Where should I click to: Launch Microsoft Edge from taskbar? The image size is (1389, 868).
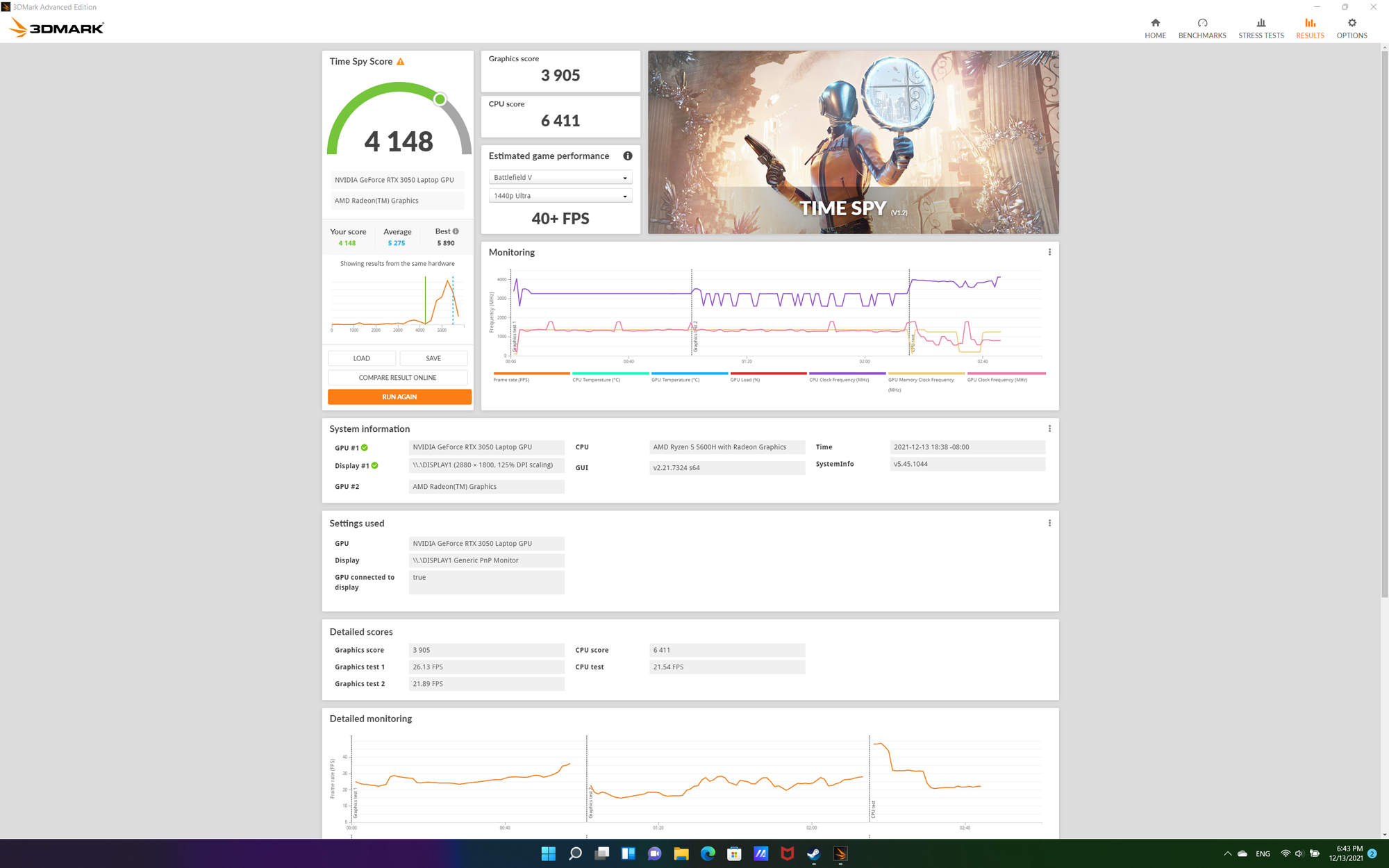(x=708, y=853)
